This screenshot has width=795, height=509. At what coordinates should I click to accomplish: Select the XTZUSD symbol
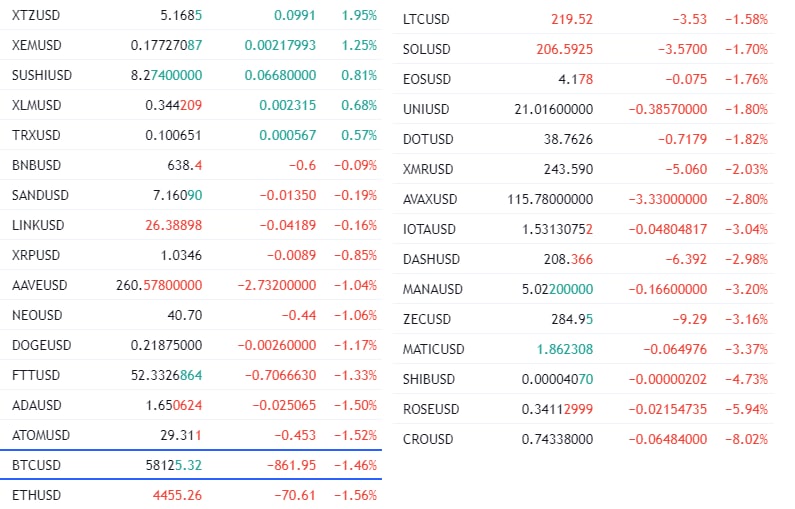(36, 15)
